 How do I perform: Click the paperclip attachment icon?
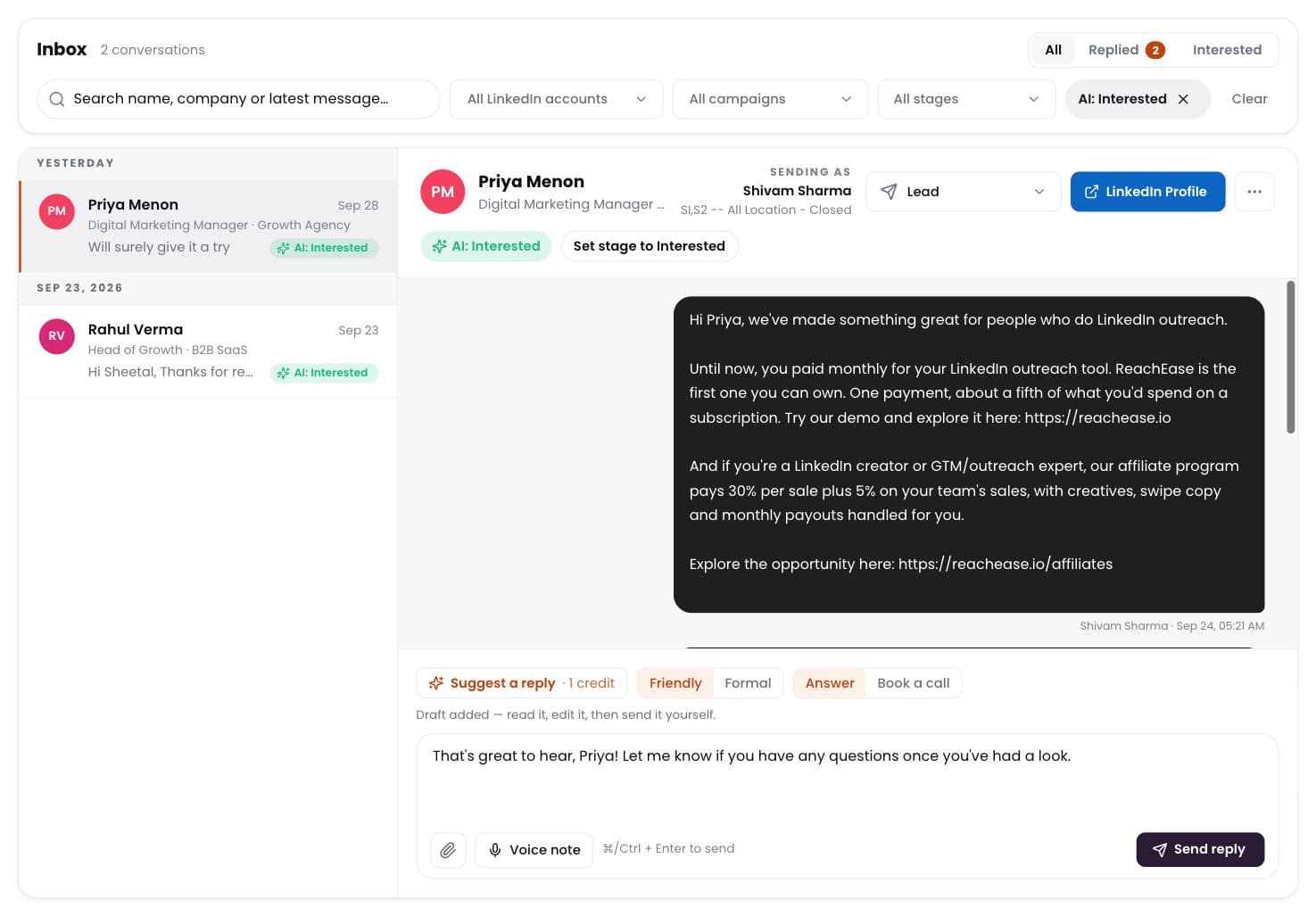pyautogui.click(x=448, y=850)
